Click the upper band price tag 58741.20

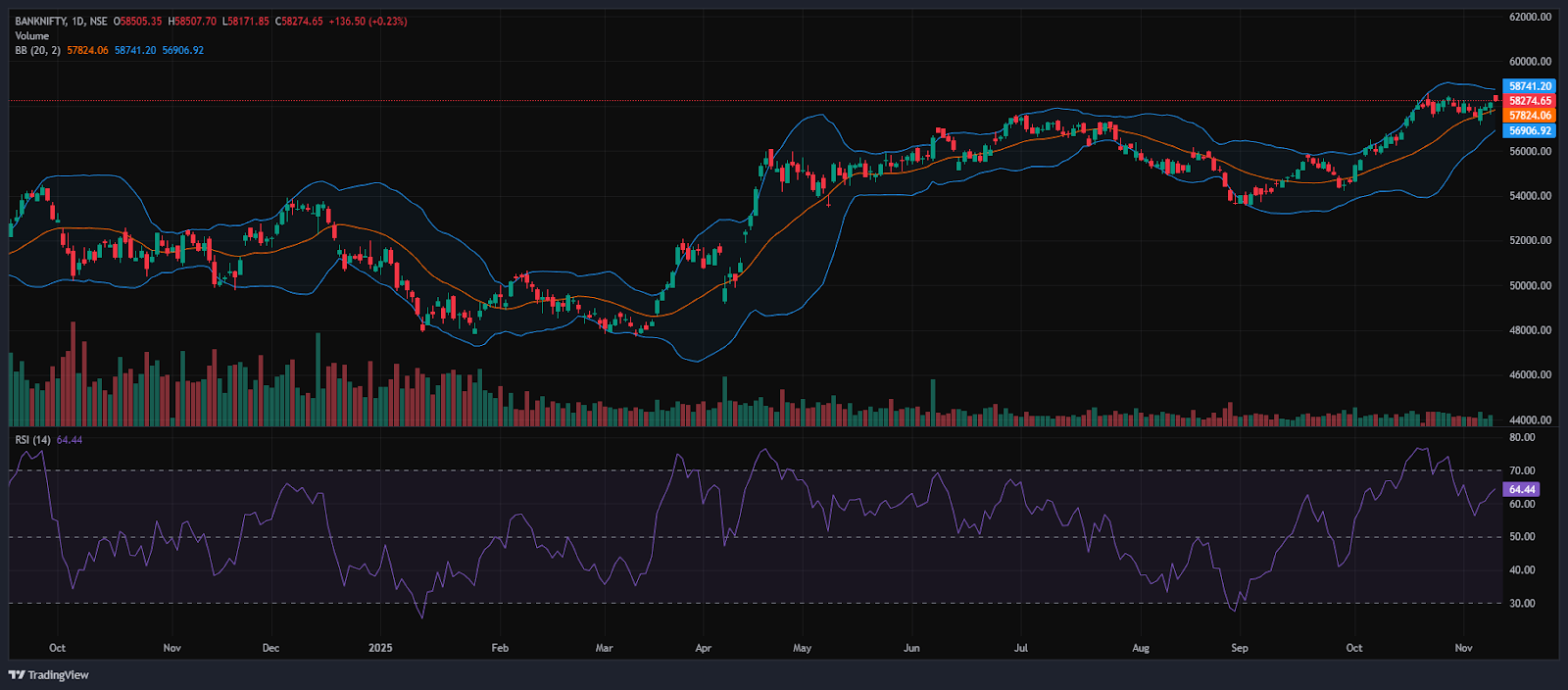click(x=1529, y=86)
